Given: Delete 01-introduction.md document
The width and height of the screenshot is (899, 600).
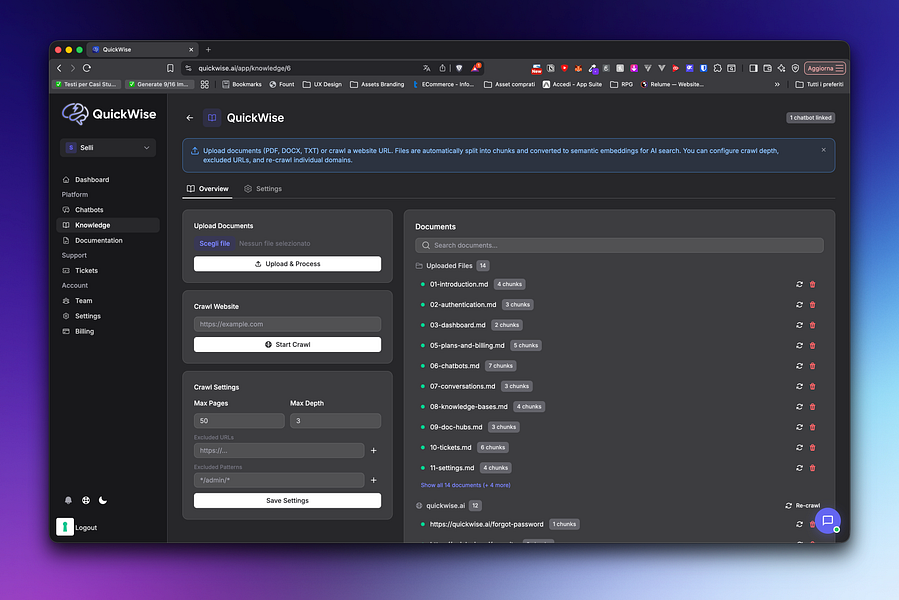Looking at the screenshot, I should coord(812,285).
